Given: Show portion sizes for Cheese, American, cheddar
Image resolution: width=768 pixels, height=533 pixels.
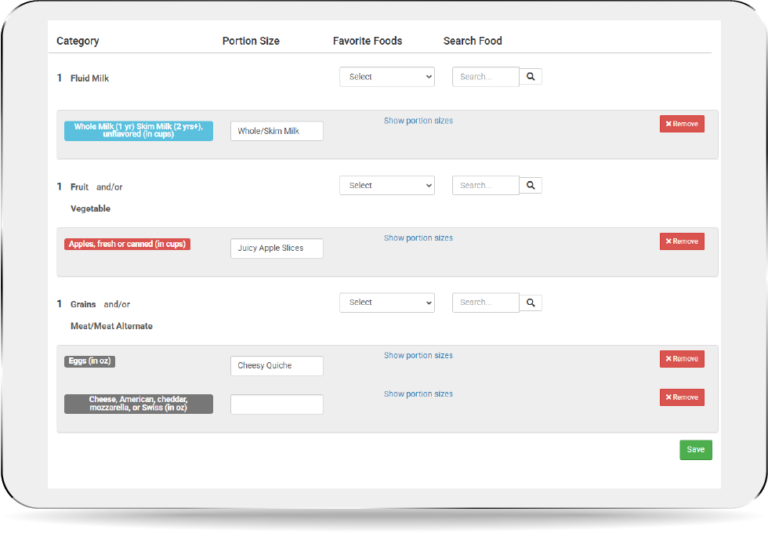Looking at the screenshot, I should coord(418,394).
